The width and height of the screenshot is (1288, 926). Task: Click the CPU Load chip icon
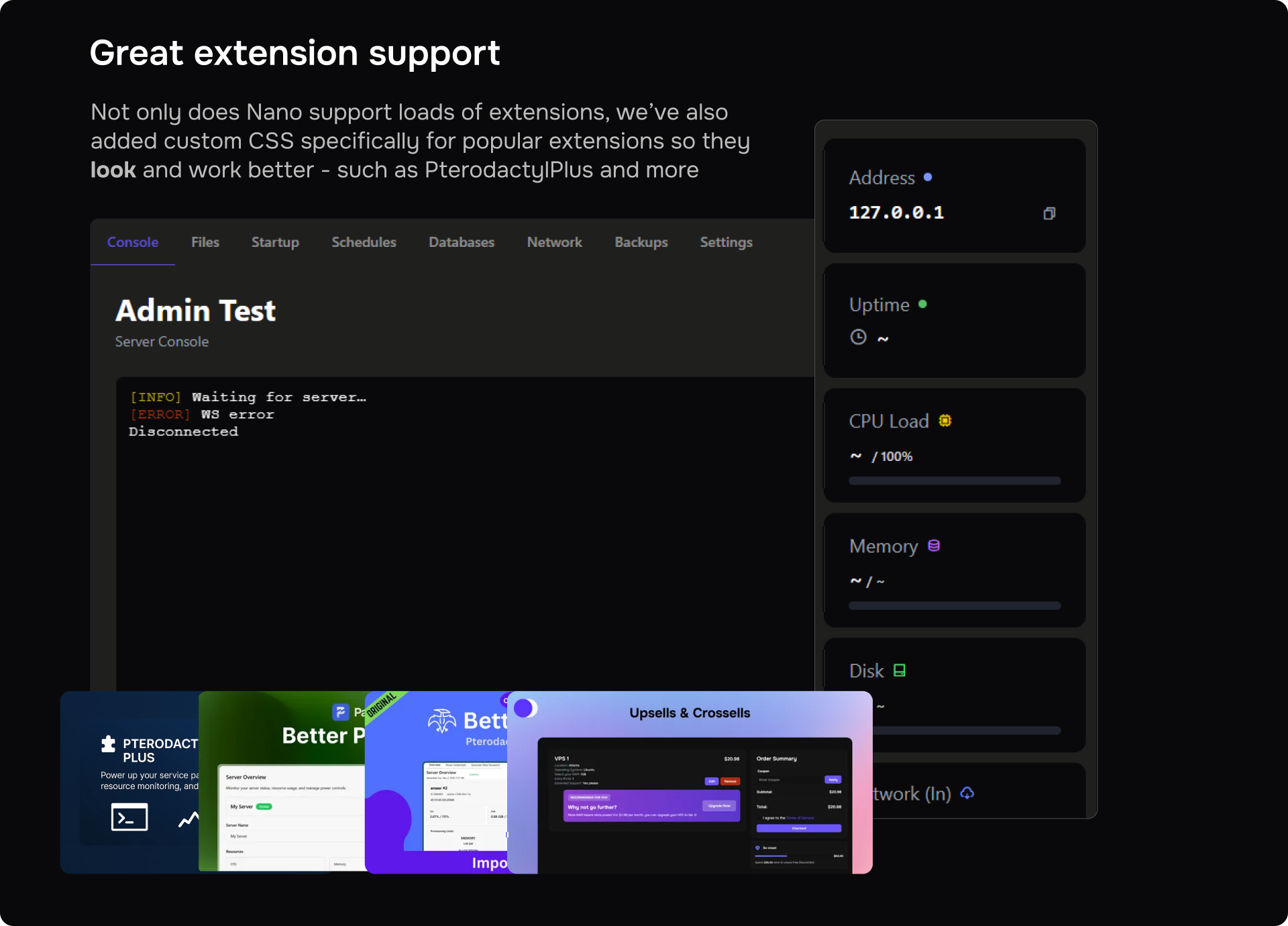(945, 421)
